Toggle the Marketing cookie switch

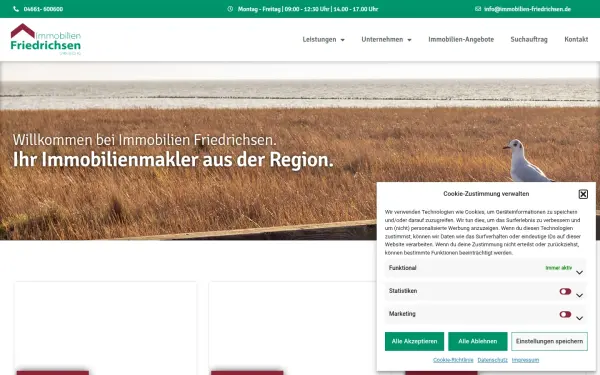[x=565, y=315]
